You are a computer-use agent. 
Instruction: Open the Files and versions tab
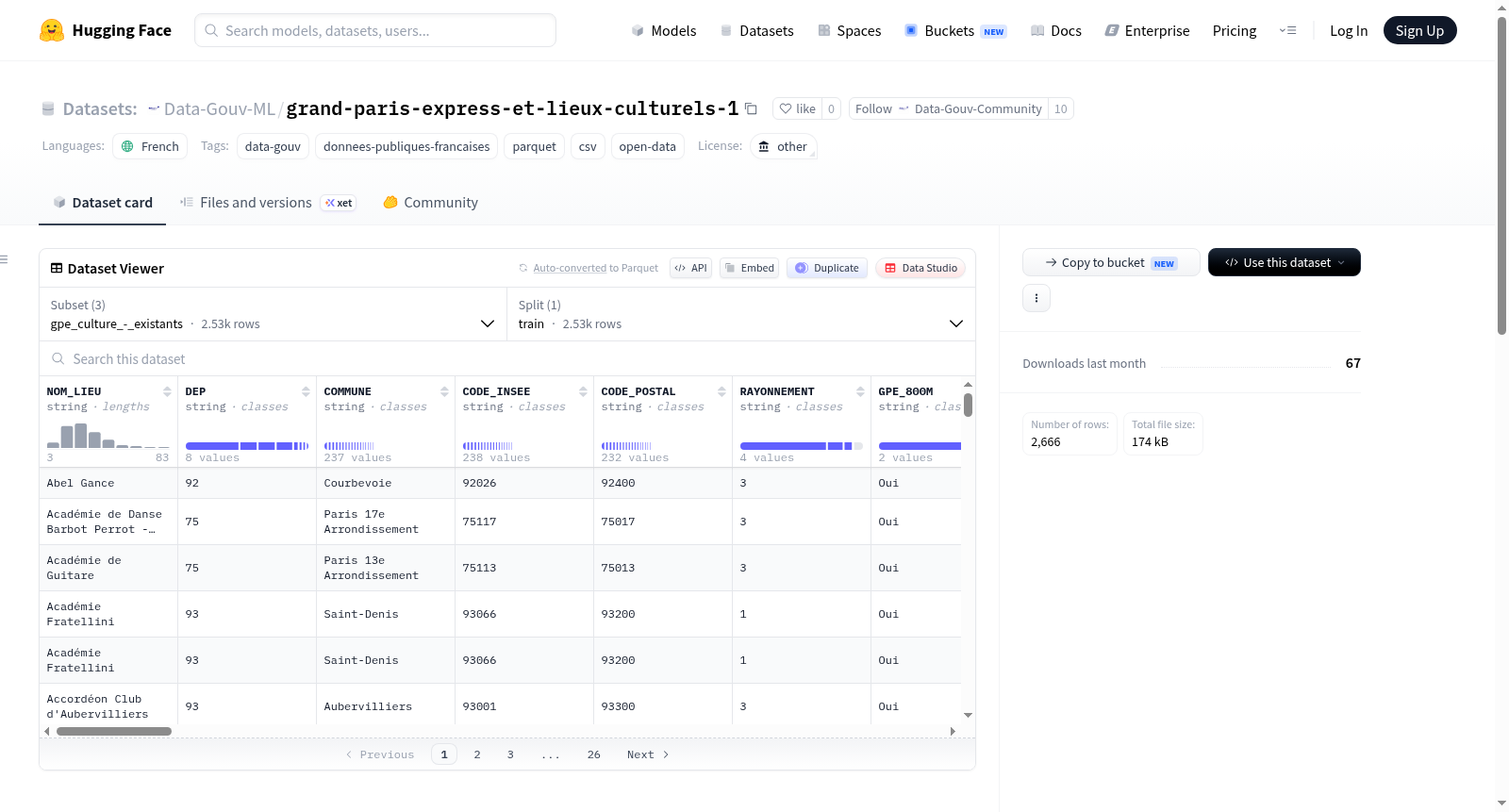point(268,203)
